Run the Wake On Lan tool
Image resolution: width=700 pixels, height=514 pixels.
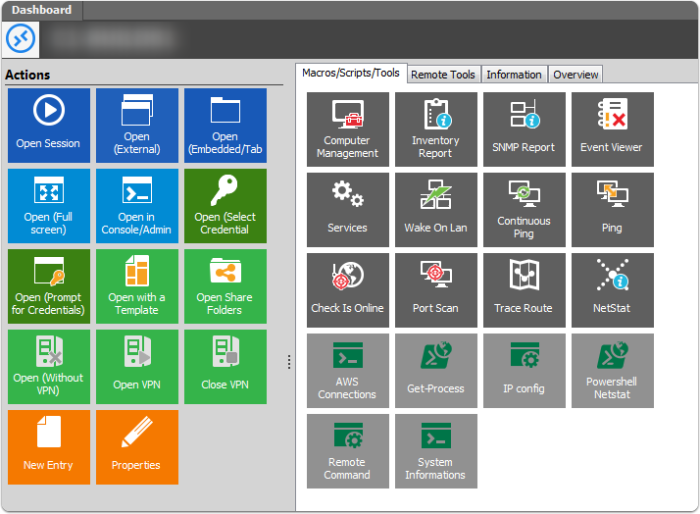point(435,209)
